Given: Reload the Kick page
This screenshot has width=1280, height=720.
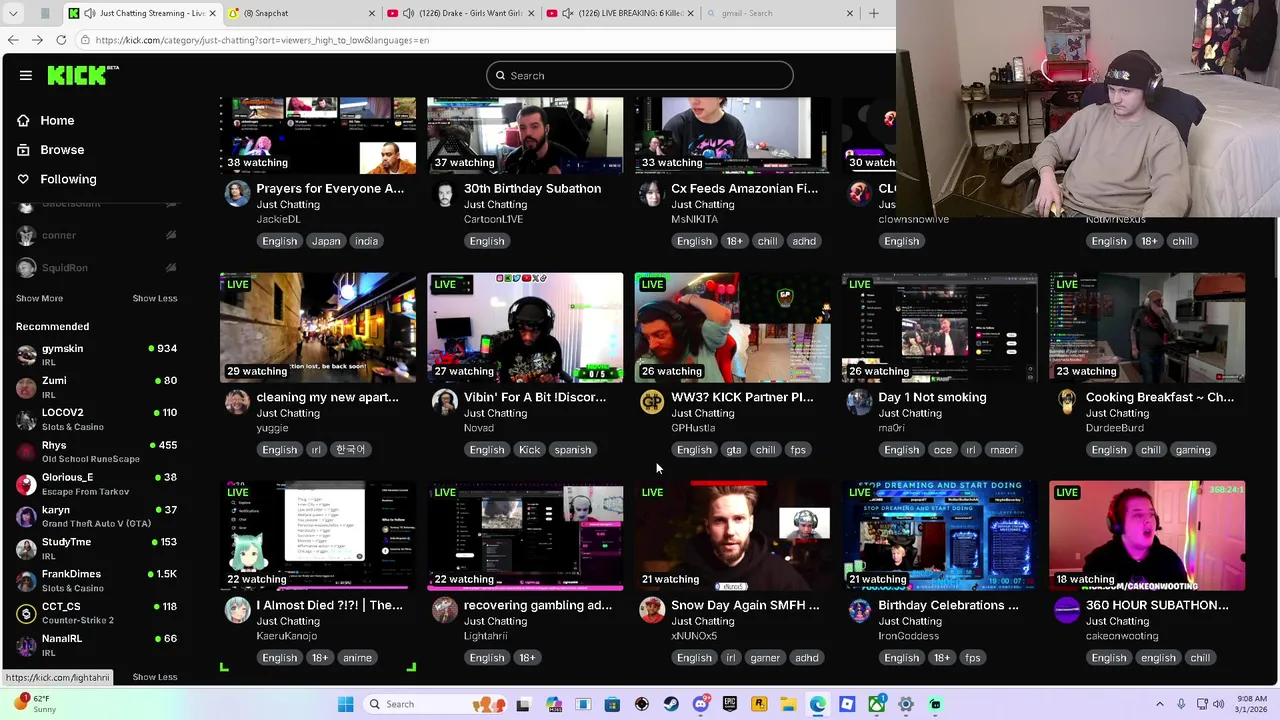Looking at the screenshot, I should pyautogui.click(x=61, y=40).
